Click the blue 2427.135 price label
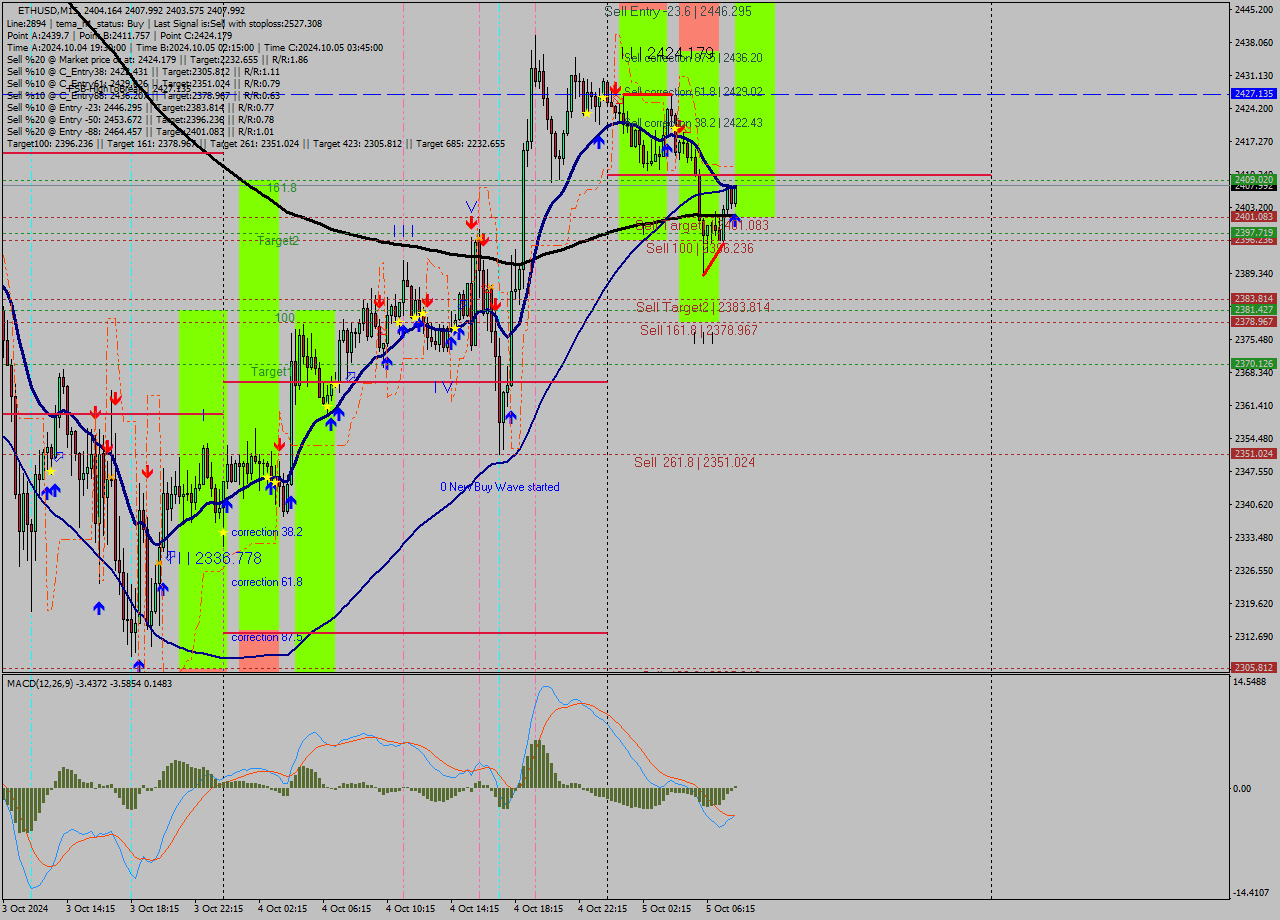The width and height of the screenshot is (1280, 920). pyautogui.click(x=1253, y=93)
